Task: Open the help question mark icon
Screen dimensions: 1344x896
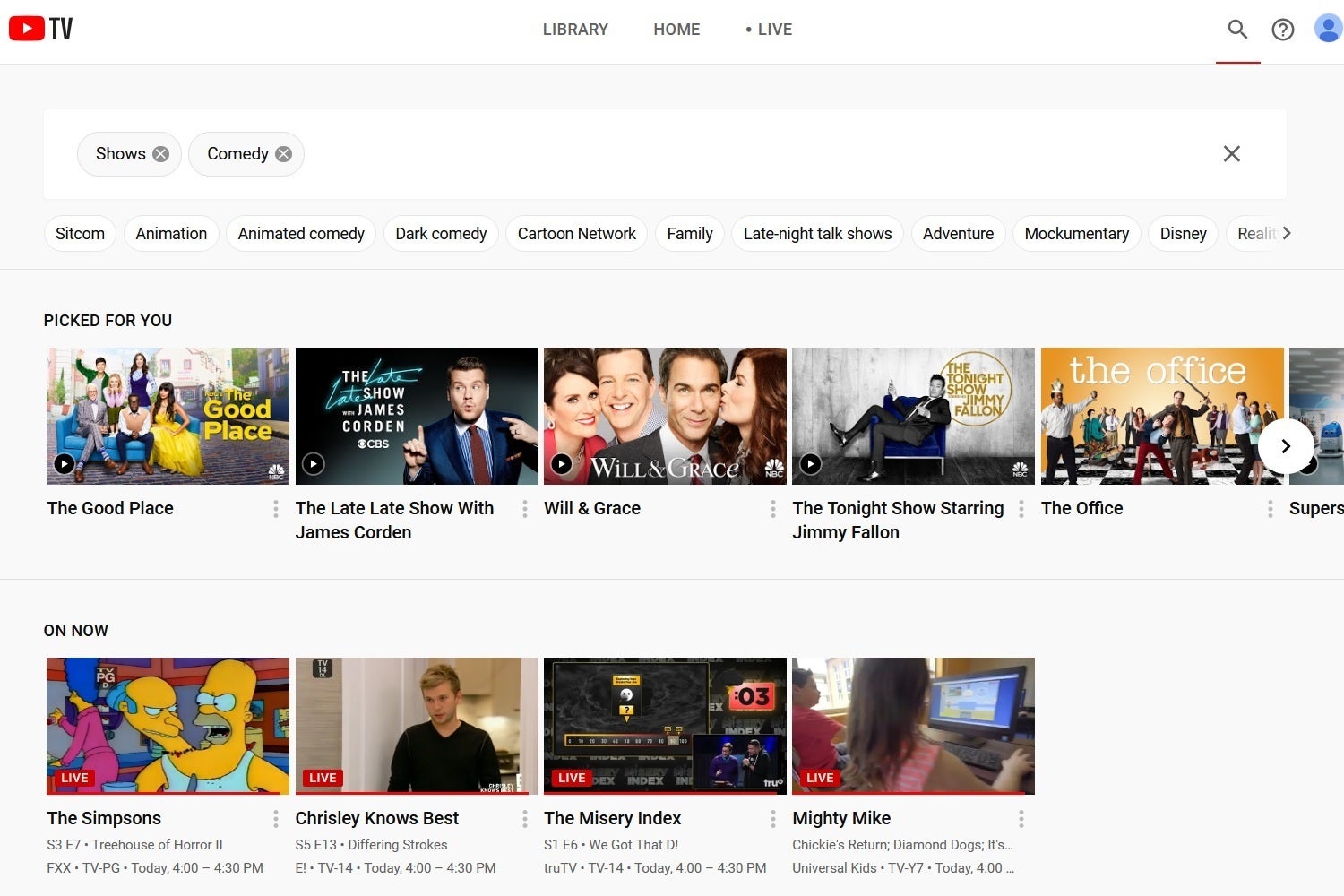Action: 1283,30
